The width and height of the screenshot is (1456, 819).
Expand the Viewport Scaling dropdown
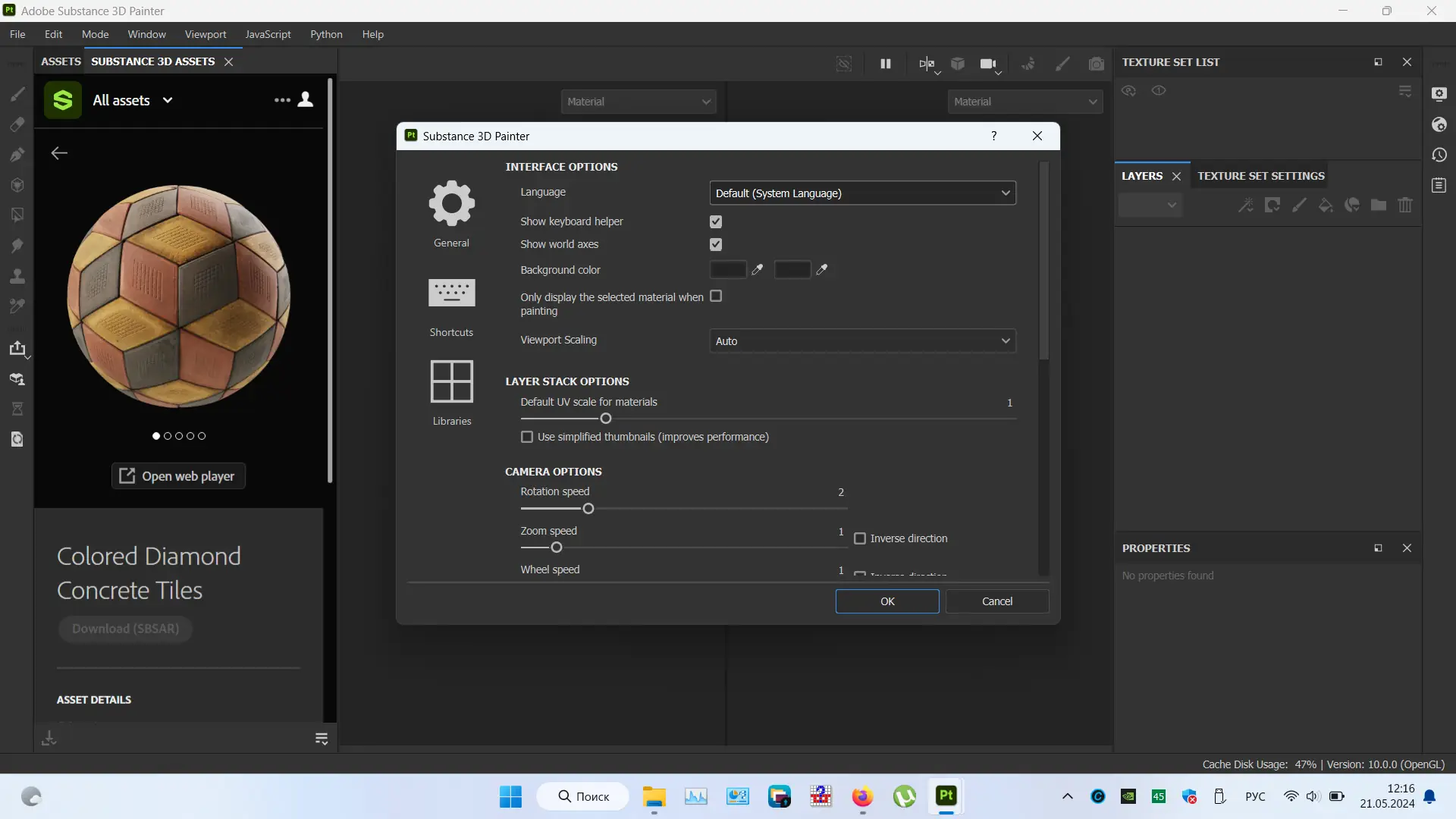862,341
